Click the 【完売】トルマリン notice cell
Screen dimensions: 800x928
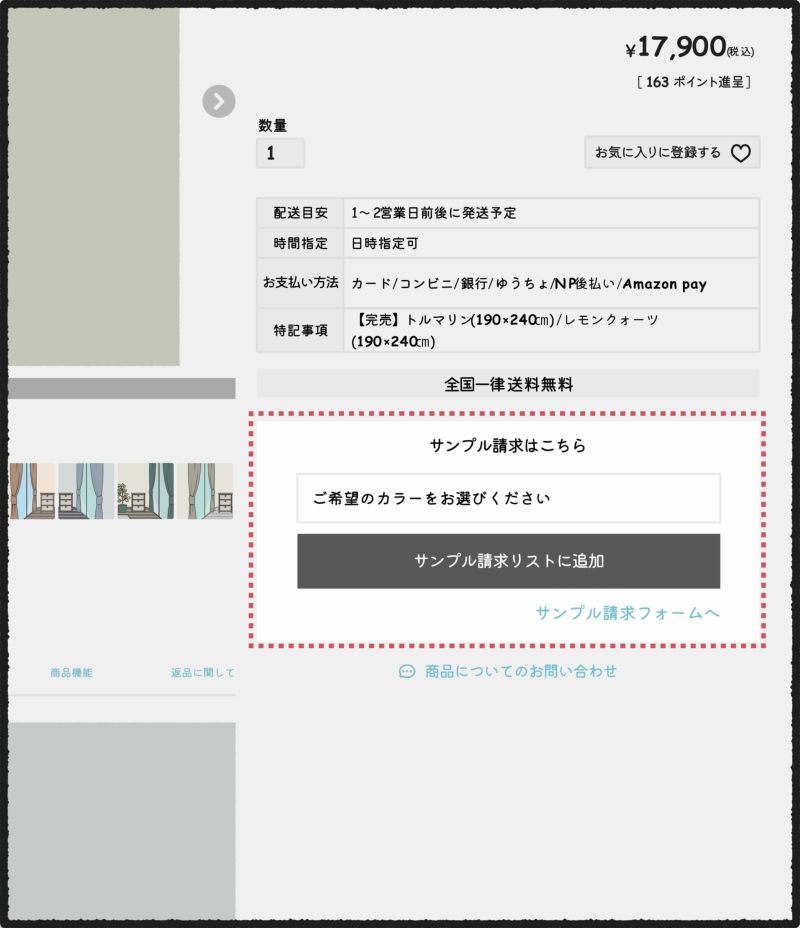pos(551,330)
